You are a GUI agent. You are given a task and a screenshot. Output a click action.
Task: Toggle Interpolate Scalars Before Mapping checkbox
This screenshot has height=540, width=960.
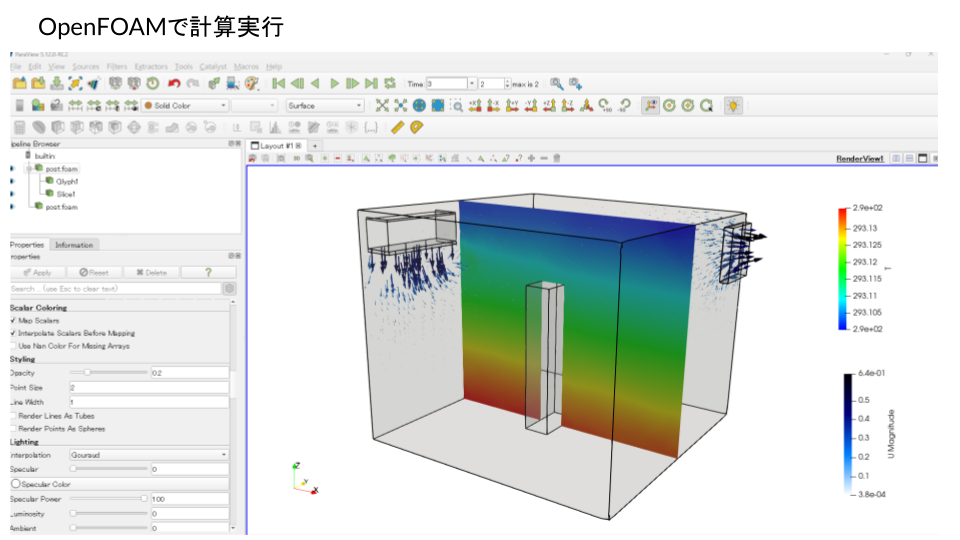click(x=13, y=333)
